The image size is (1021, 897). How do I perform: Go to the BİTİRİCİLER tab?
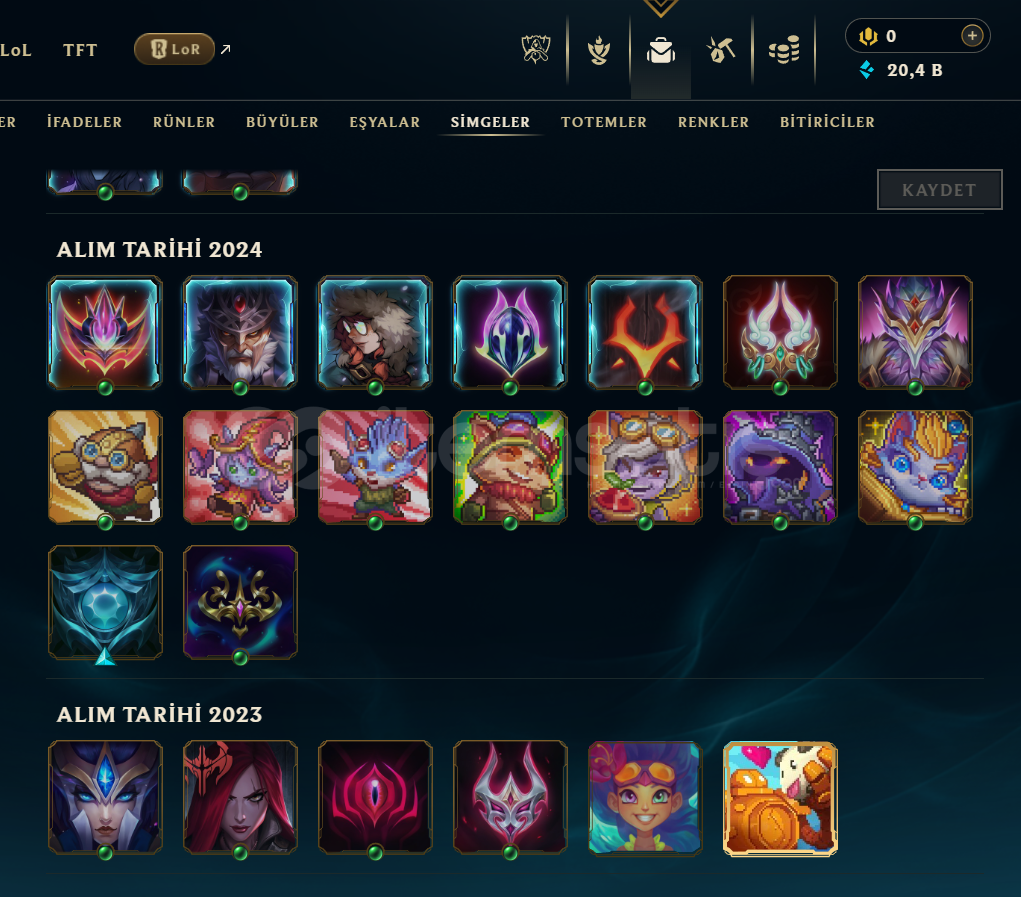(x=827, y=122)
